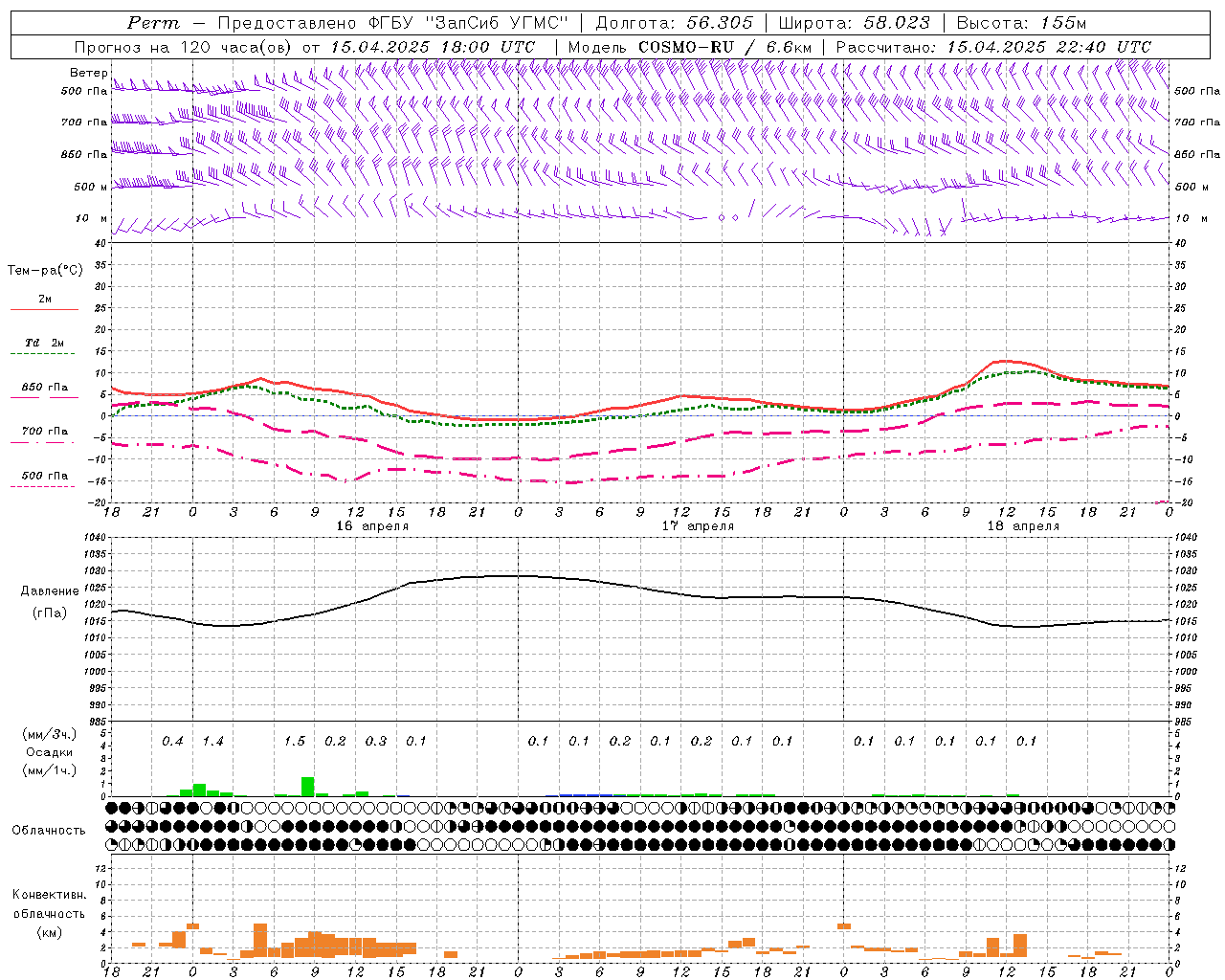
Task: Click the "1.5" precipitation amount value
Action: coord(294,741)
